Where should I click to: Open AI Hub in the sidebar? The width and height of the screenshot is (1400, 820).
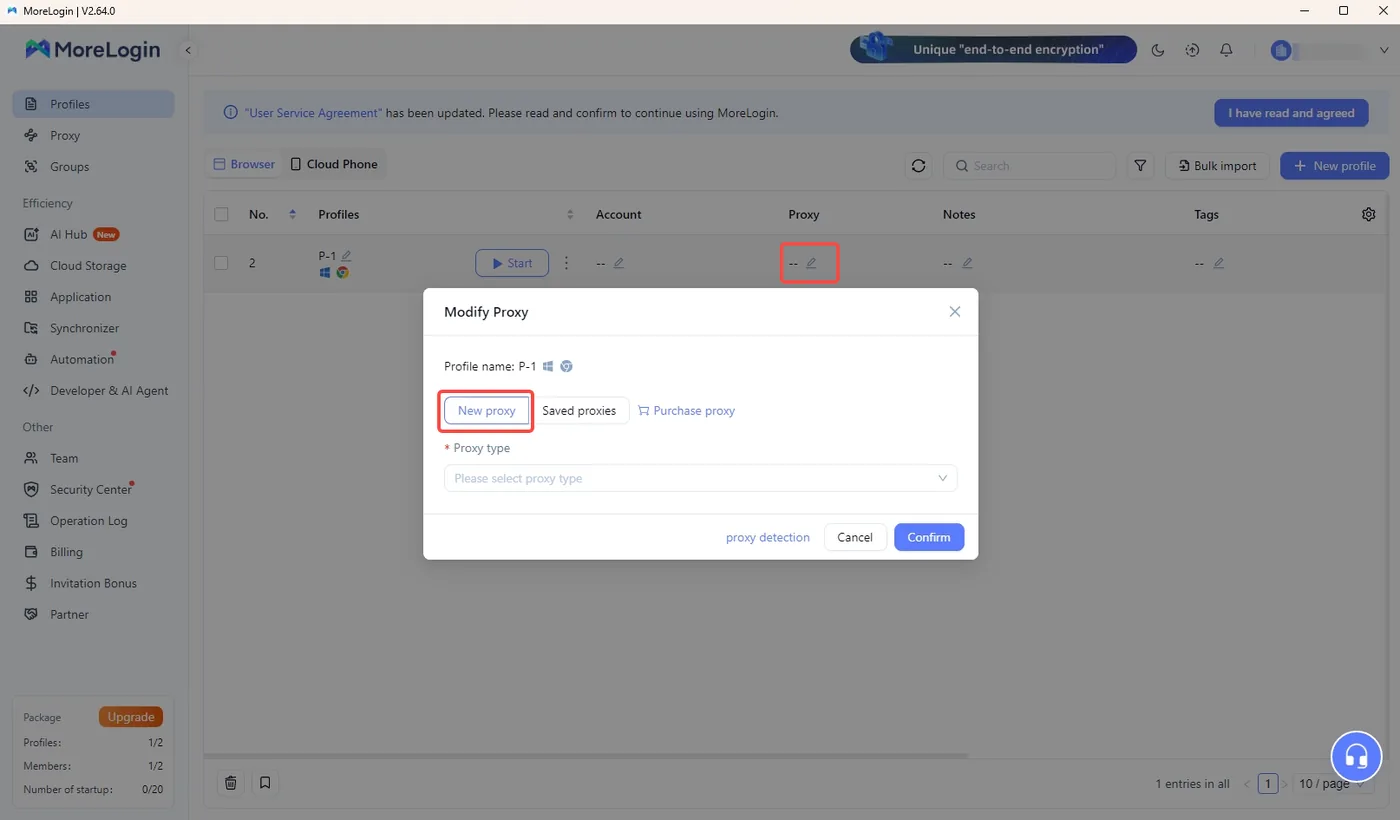point(93,234)
